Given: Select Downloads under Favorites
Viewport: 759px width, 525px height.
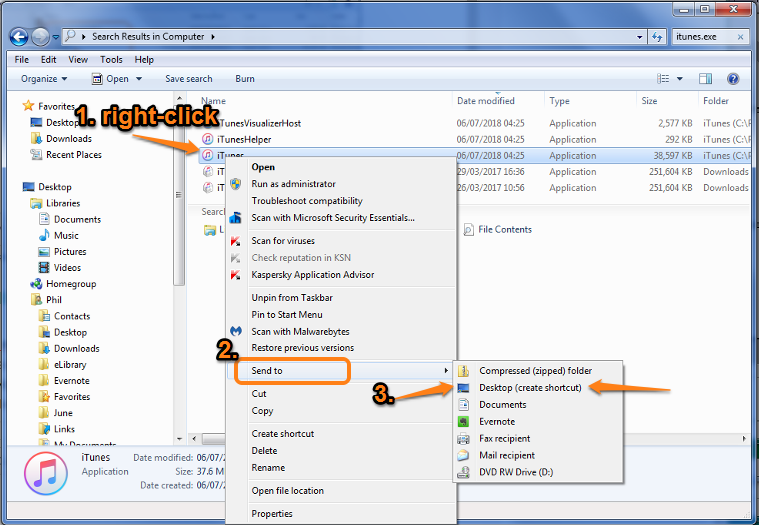Looking at the screenshot, I should tap(69, 139).
